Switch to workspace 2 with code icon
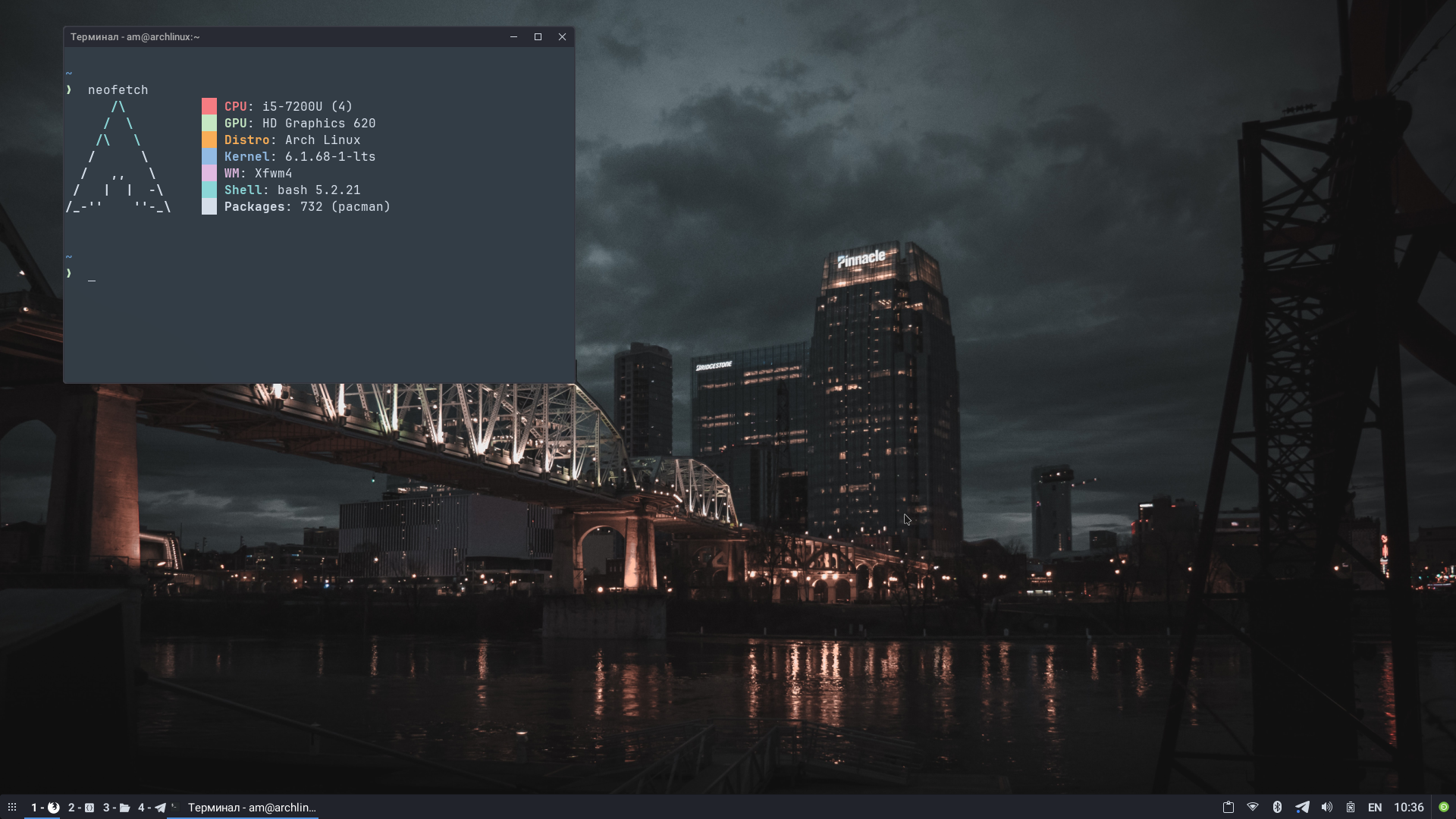The image size is (1456, 819). coord(81,807)
